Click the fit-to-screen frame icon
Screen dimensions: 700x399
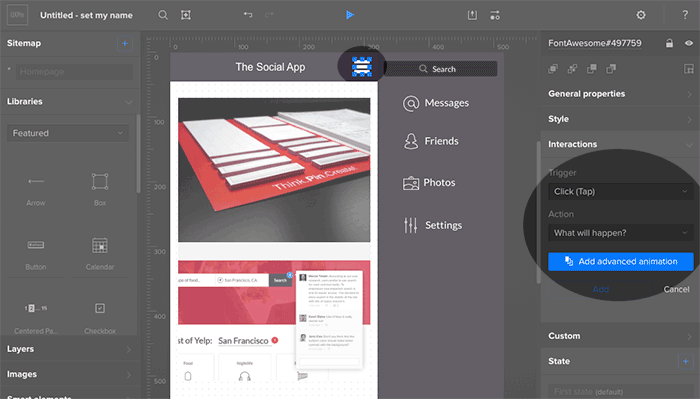click(186, 15)
